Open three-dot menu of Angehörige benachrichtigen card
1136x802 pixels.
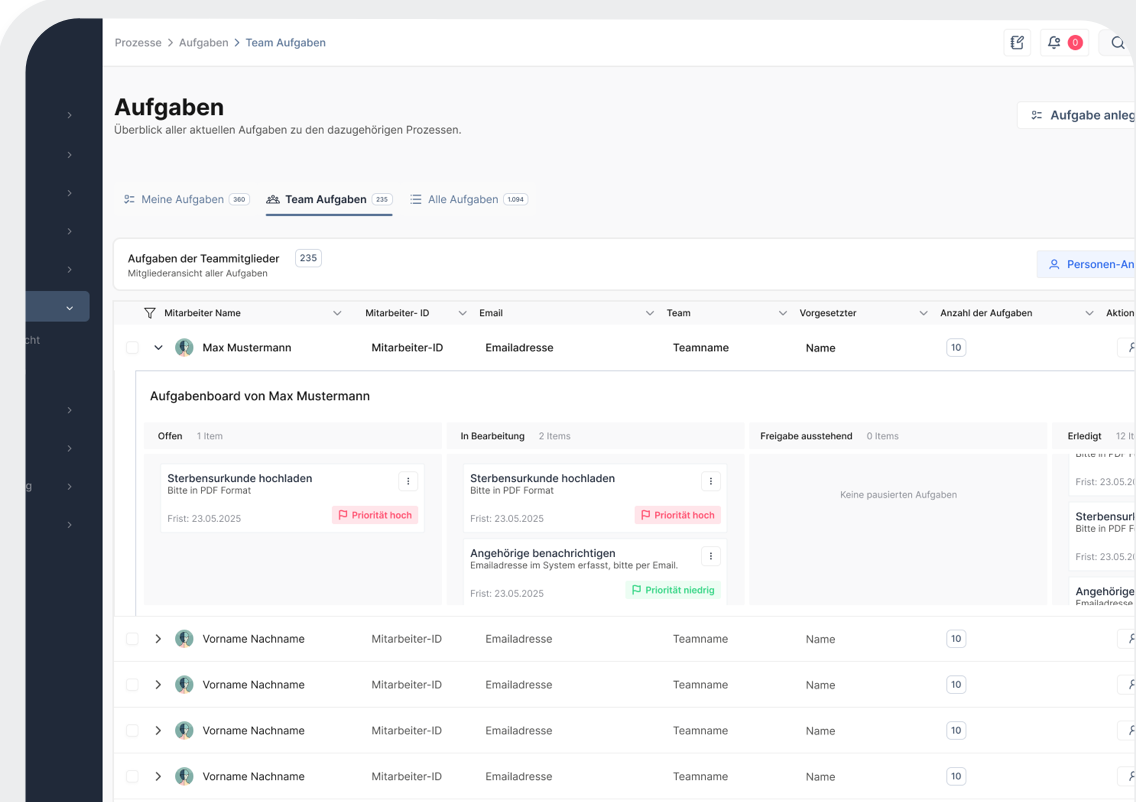point(711,556)
